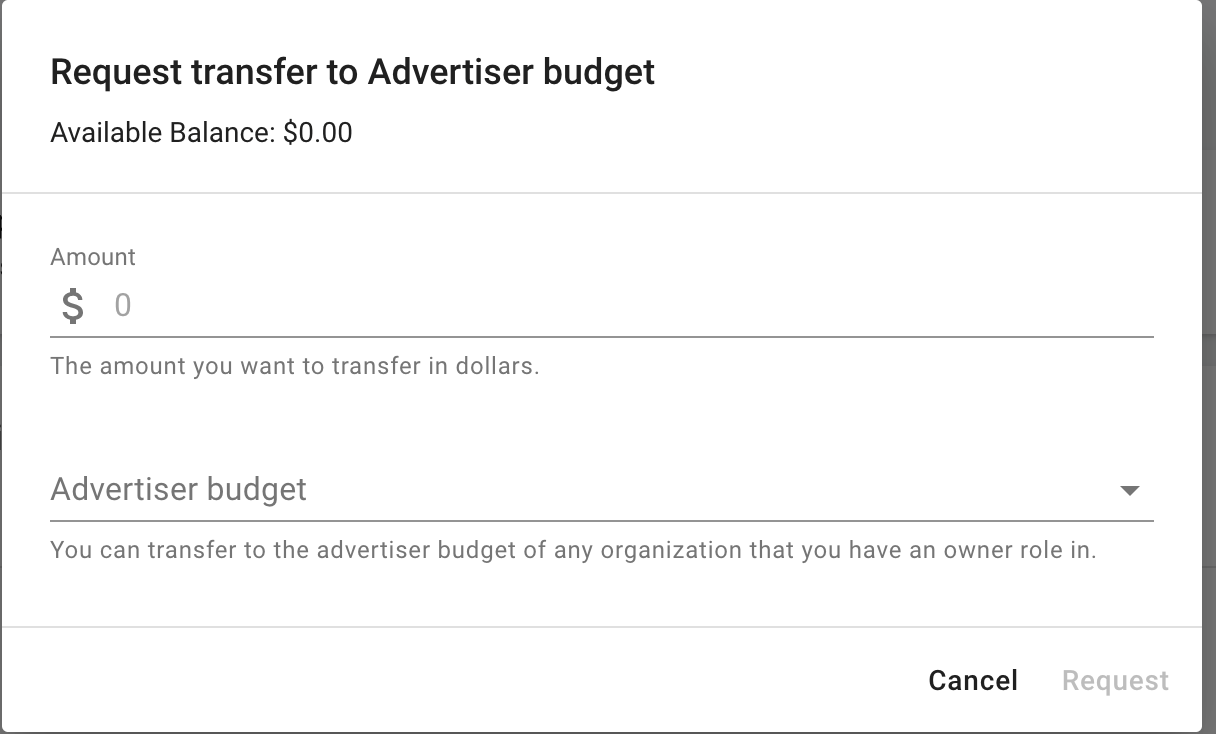
Task: Click the underline beneath Advertiser budget select
Action: (x=601, y=521)
